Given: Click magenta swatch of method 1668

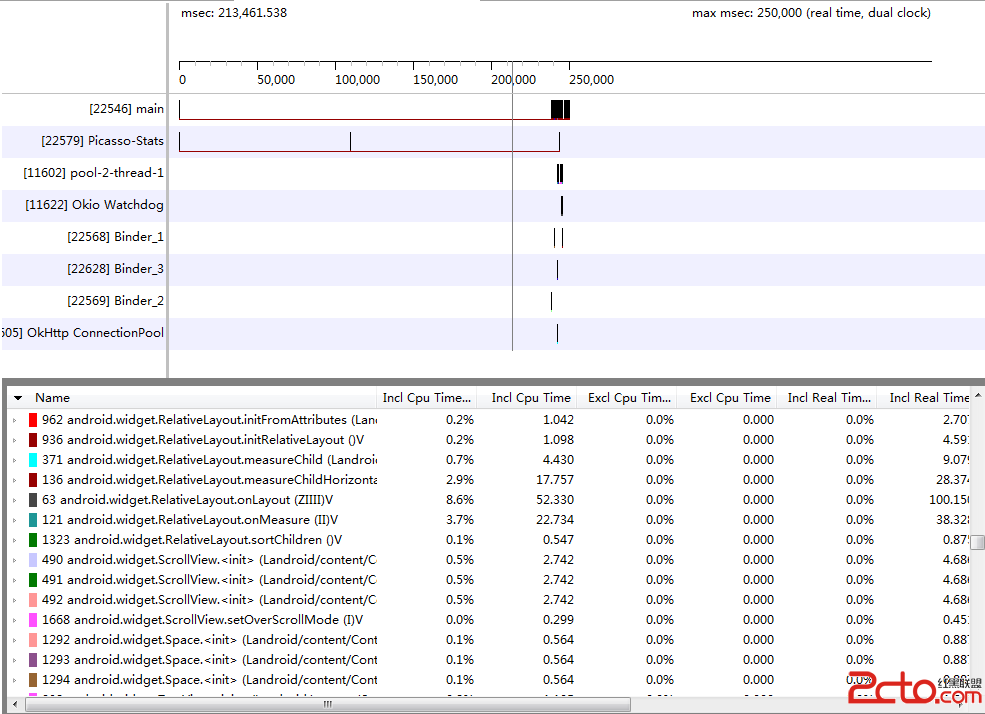Looking at the screenshot, I should click(33, 620).
